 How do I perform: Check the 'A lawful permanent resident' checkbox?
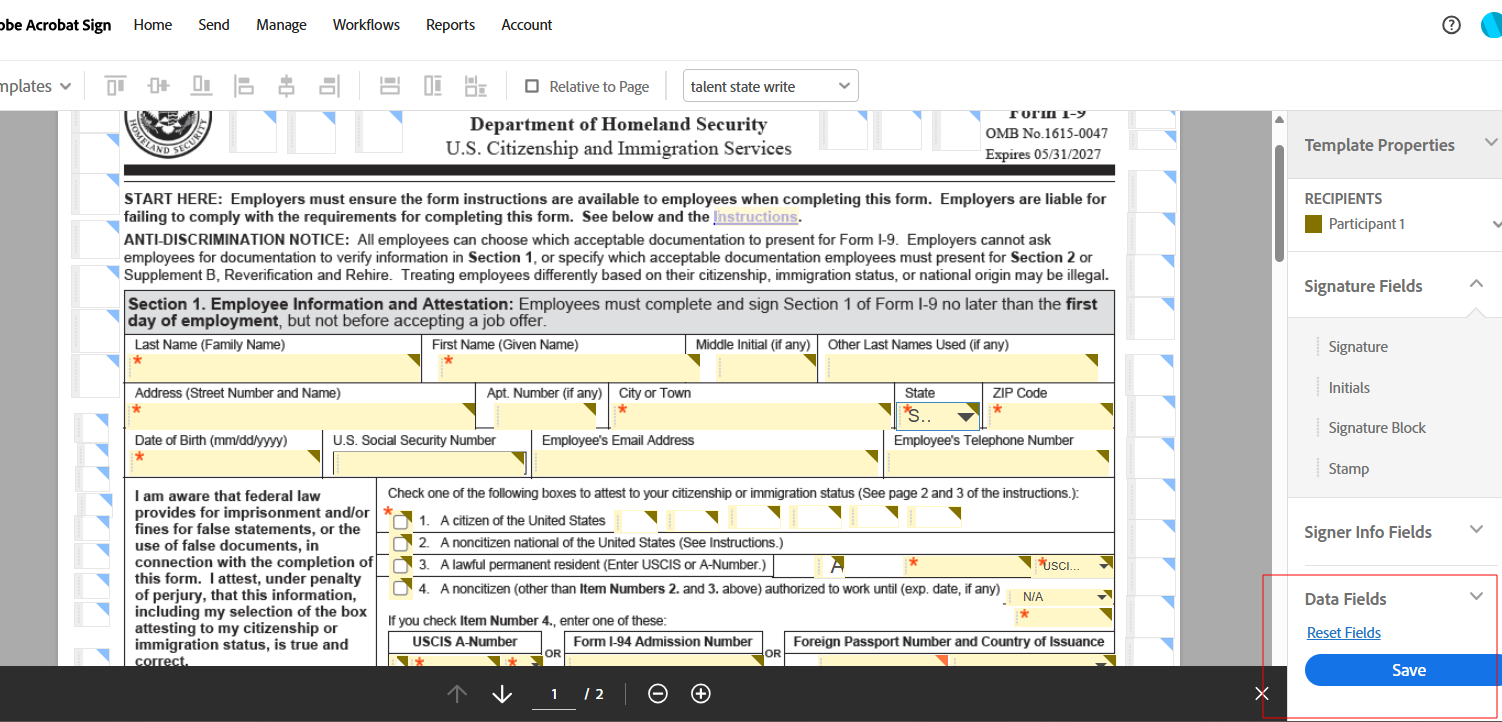(x=401, y=565)
